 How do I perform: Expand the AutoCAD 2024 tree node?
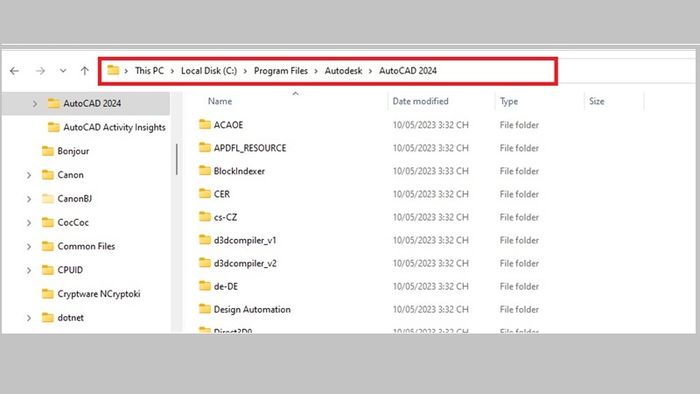[x=35, y=104]
